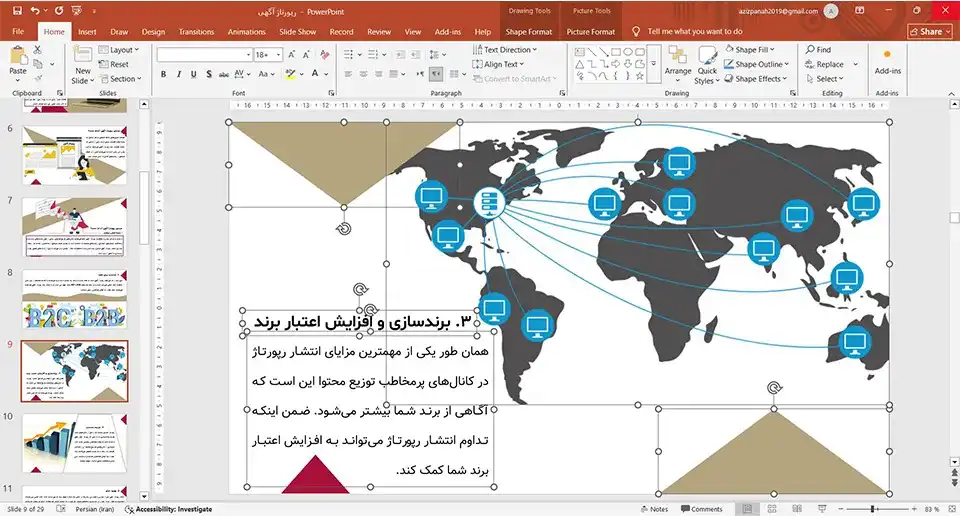Viewport: 960px width, 516px height.
Task: Open the Comments pane from status bar
Action: pyautogui.click(x=702, y=509)
